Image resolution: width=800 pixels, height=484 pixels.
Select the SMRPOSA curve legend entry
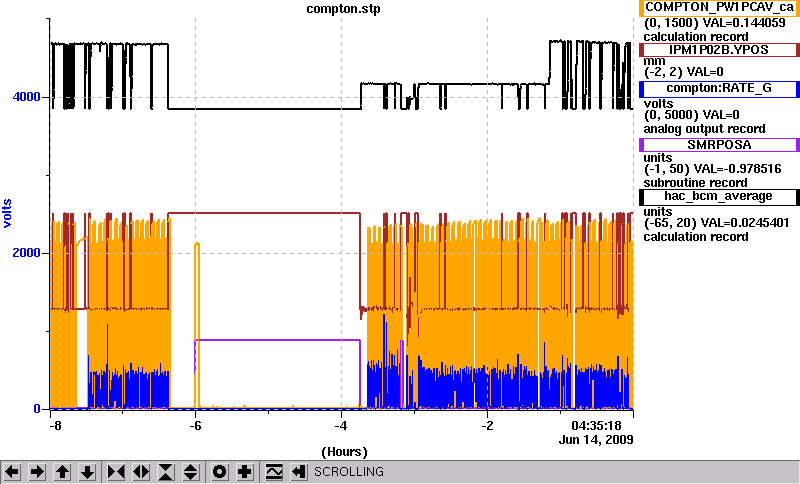(x=719, y=145)
